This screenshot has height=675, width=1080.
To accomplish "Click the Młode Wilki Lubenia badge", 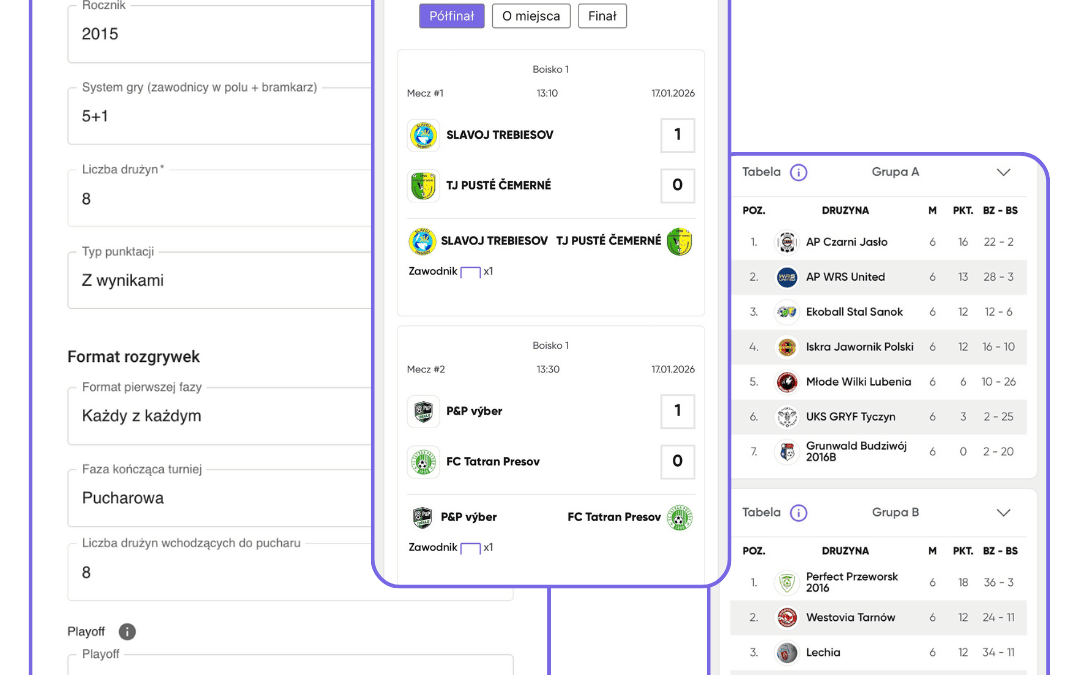I will pyautogui.click(x=787, y=382).
